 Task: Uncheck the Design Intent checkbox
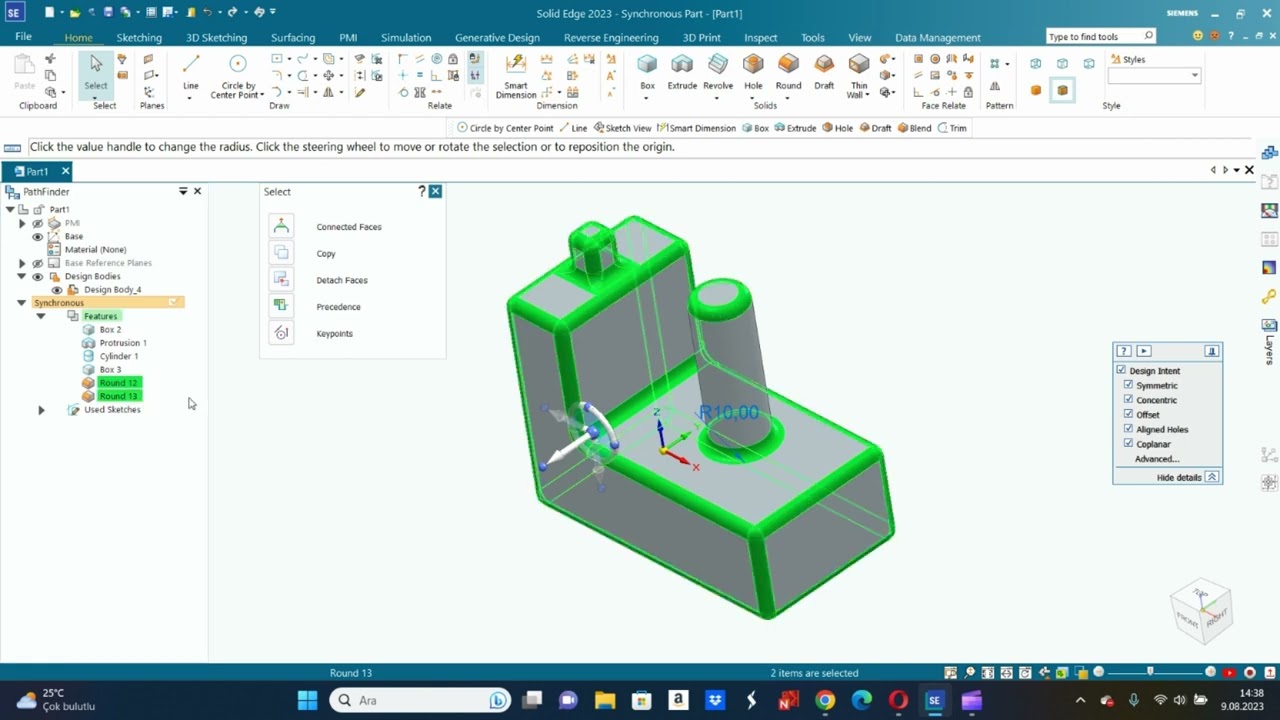click(1121, 370)
